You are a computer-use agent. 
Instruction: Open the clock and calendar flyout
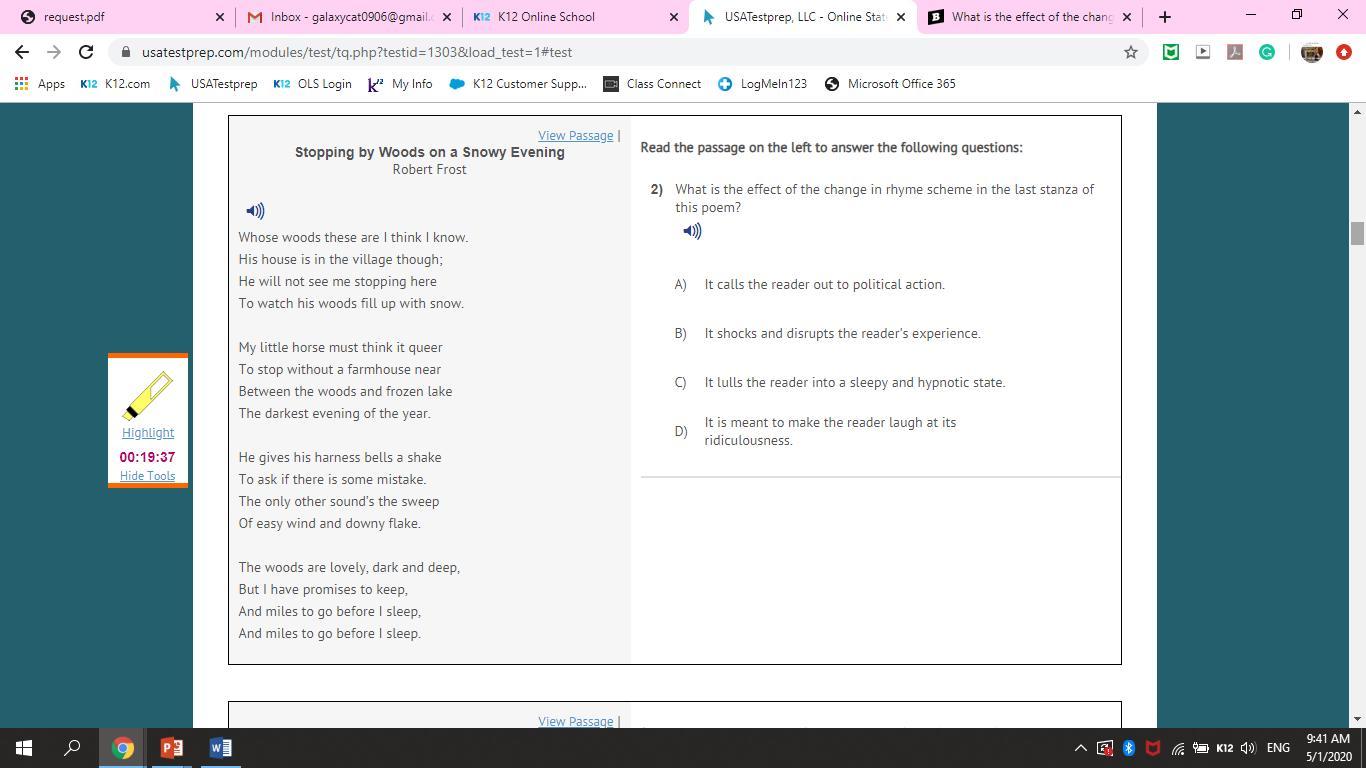coord(1328,748)
